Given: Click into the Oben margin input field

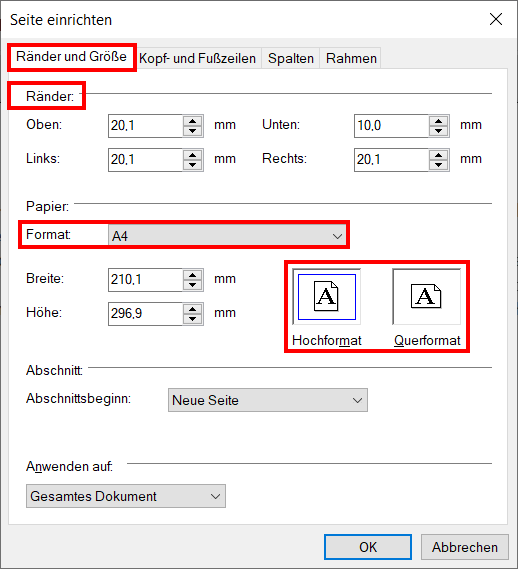Looking at the screenshot, I should coord(146,126).
